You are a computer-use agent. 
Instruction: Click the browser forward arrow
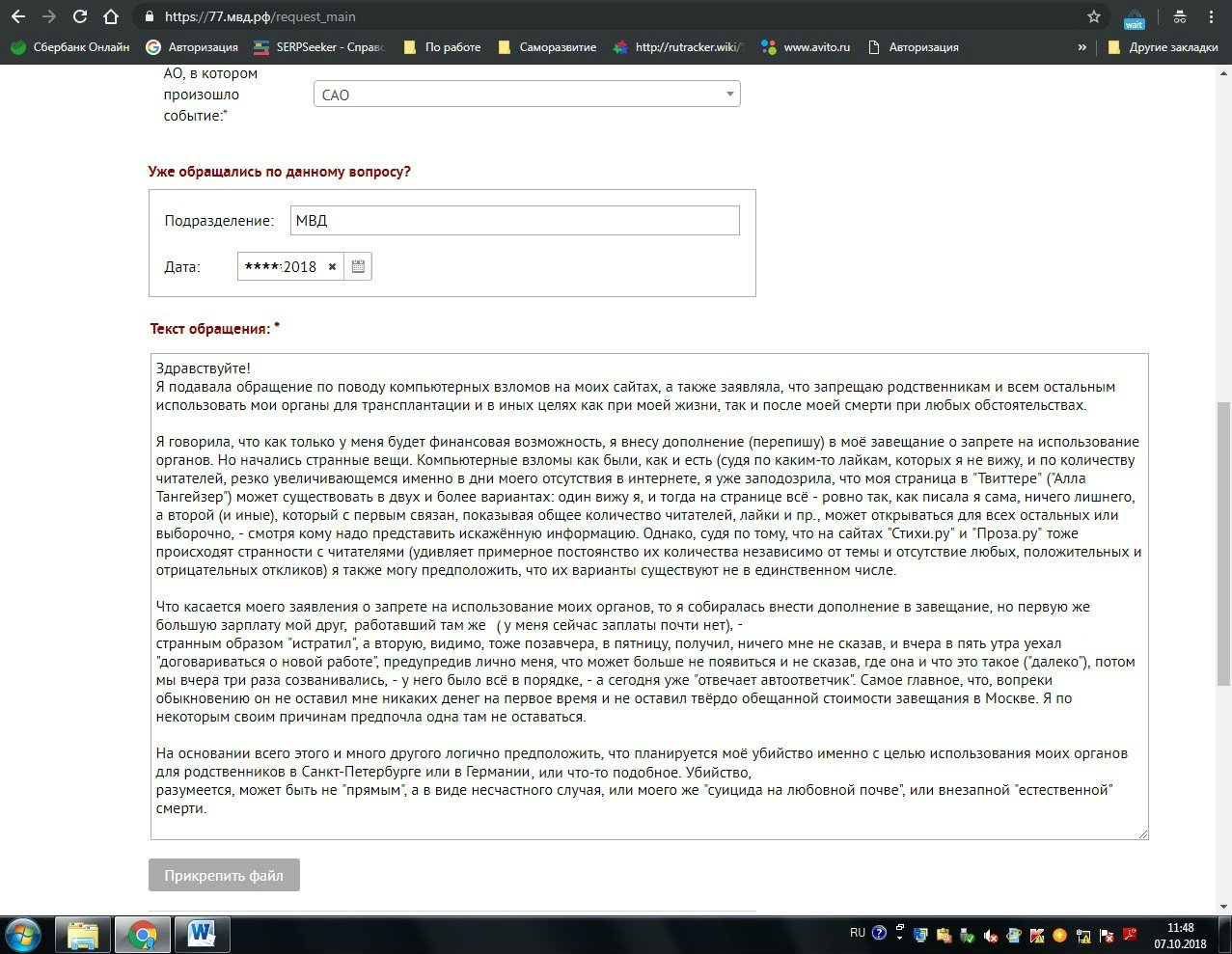[x=48, y=16]
